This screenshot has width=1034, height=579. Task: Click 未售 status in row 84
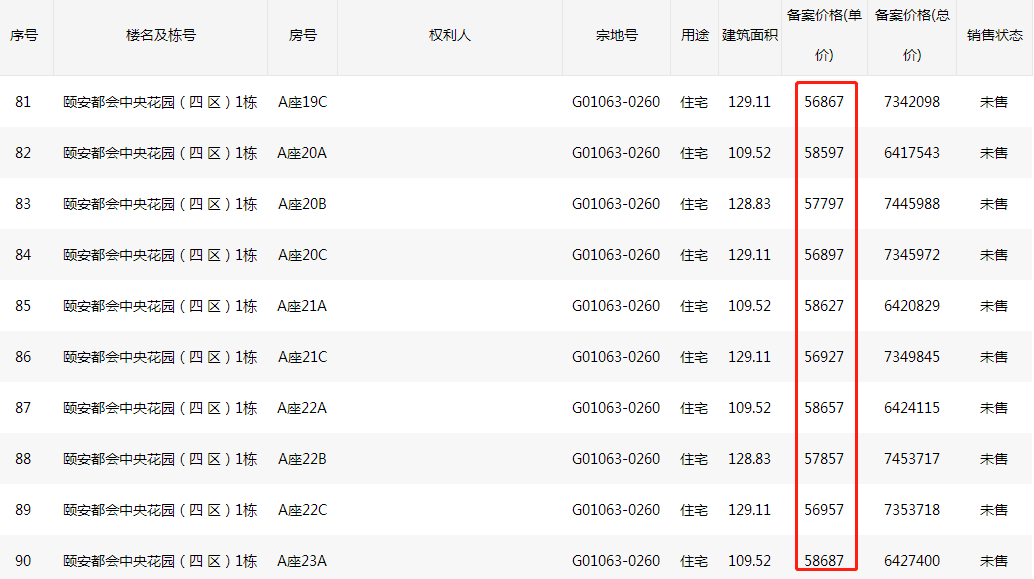[x=994, y=255]
